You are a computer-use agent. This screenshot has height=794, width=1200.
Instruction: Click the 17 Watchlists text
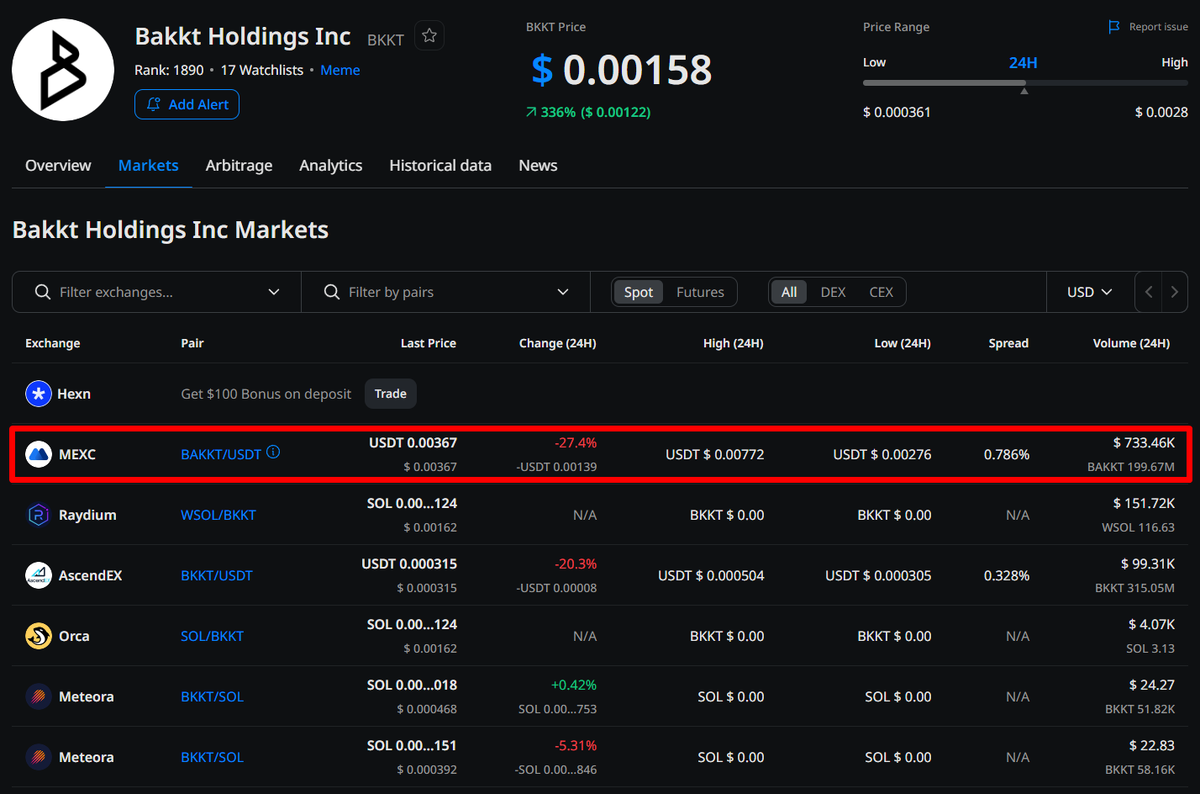click(262, 70)
